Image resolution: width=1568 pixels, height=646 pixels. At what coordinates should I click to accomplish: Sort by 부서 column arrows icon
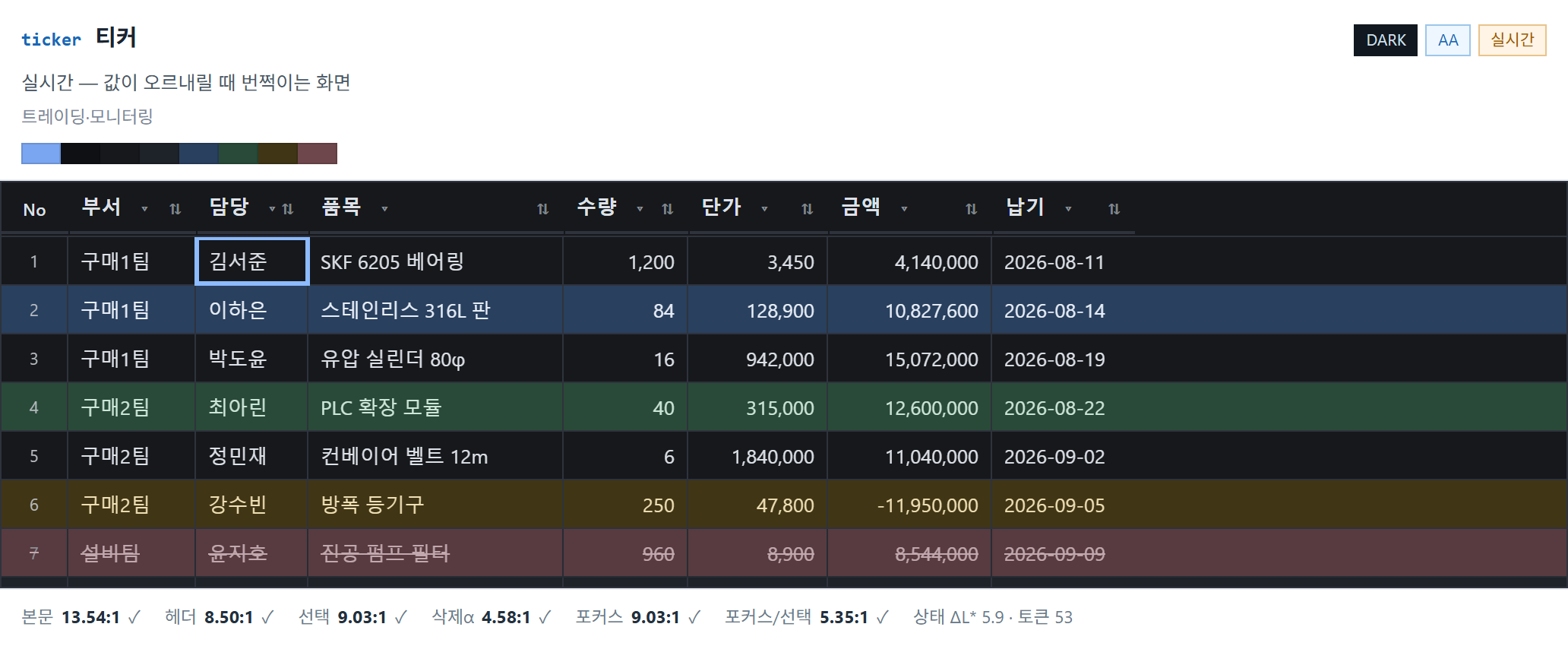(175, 209)
